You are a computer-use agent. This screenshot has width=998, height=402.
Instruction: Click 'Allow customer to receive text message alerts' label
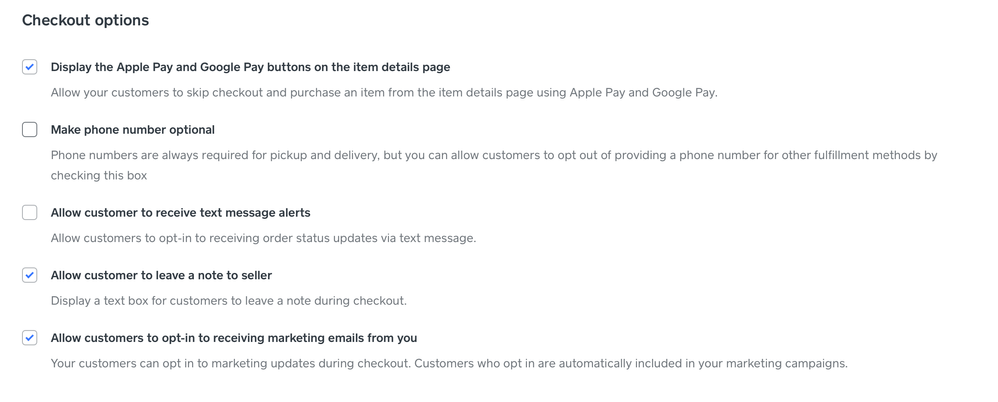pyautogui.click(x=180, y=213)
